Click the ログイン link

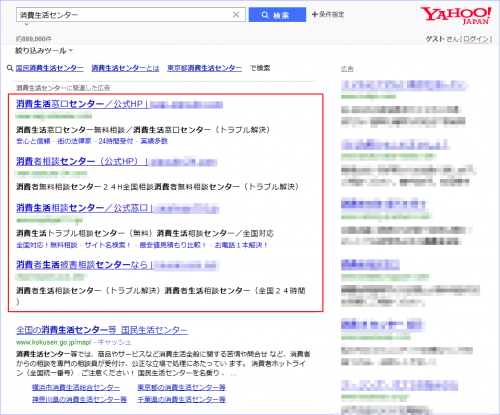[476, 39]
